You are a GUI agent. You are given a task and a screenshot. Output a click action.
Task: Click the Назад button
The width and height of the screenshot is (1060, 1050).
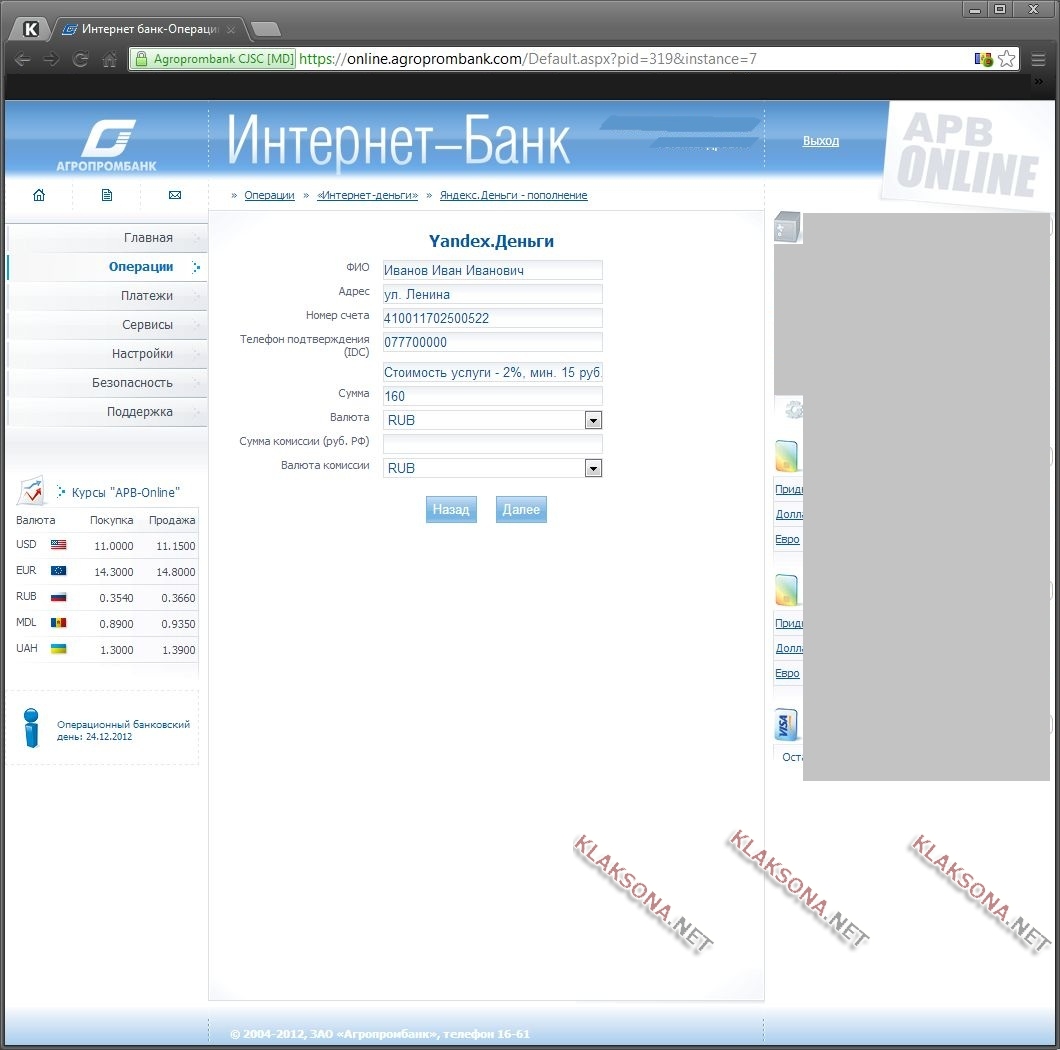tap(451, 510)
